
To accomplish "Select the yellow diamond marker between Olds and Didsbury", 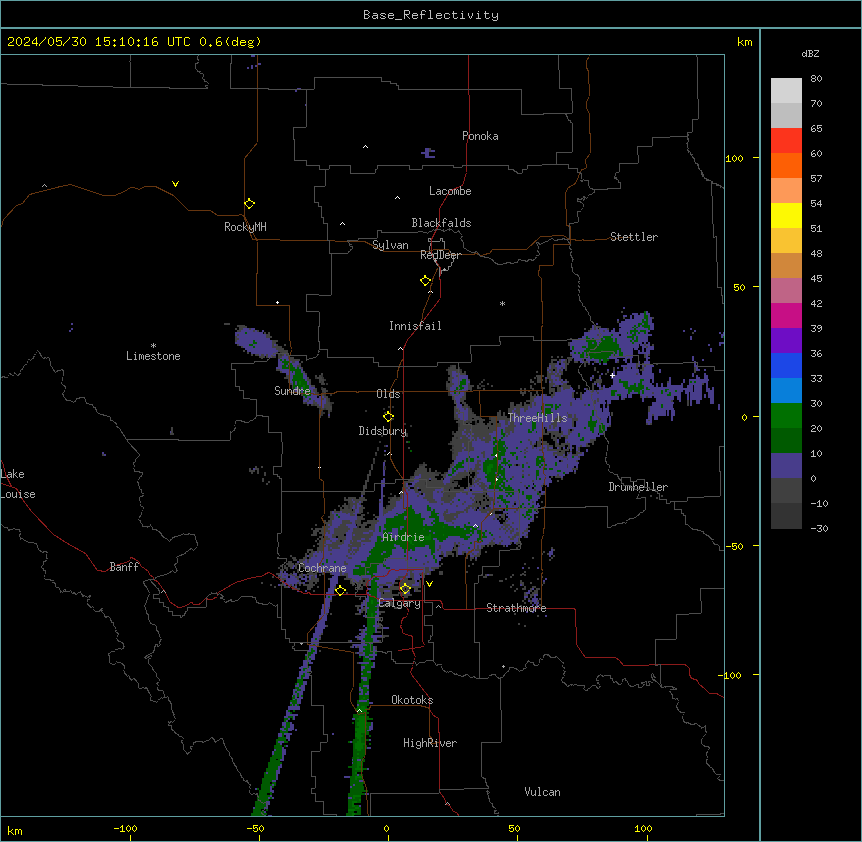I will coord(388,416).
